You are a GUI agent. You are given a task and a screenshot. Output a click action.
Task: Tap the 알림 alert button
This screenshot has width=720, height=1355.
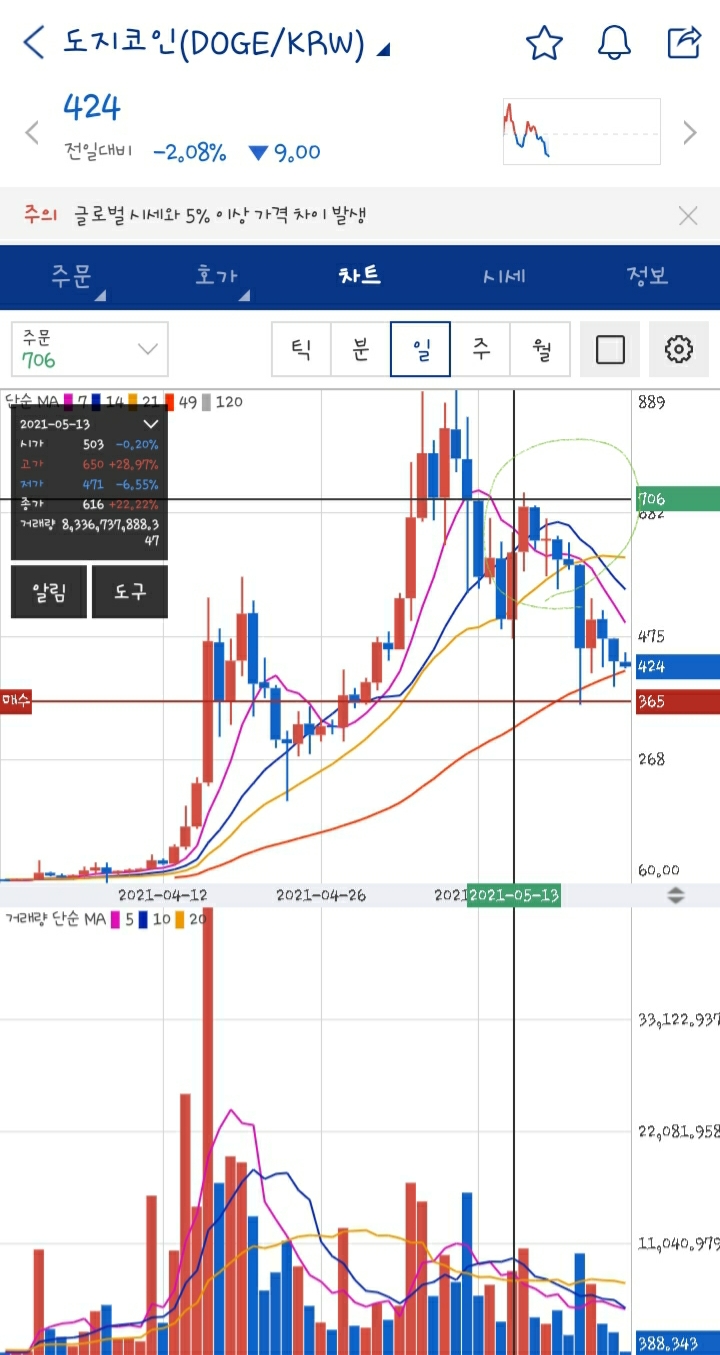49,592
